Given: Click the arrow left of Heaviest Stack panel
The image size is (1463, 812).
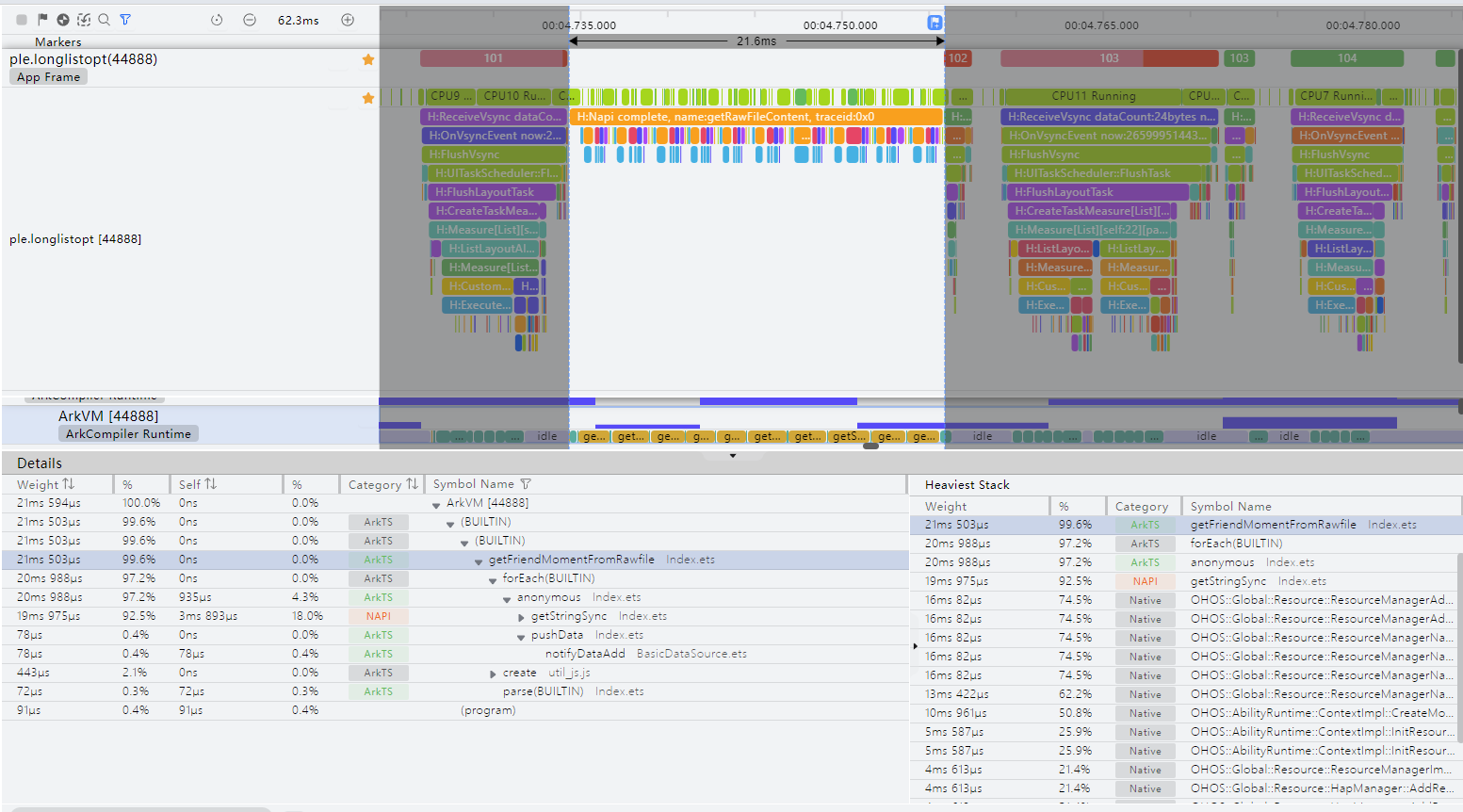Looking at the screenshot, I should (x=915, y=646).
